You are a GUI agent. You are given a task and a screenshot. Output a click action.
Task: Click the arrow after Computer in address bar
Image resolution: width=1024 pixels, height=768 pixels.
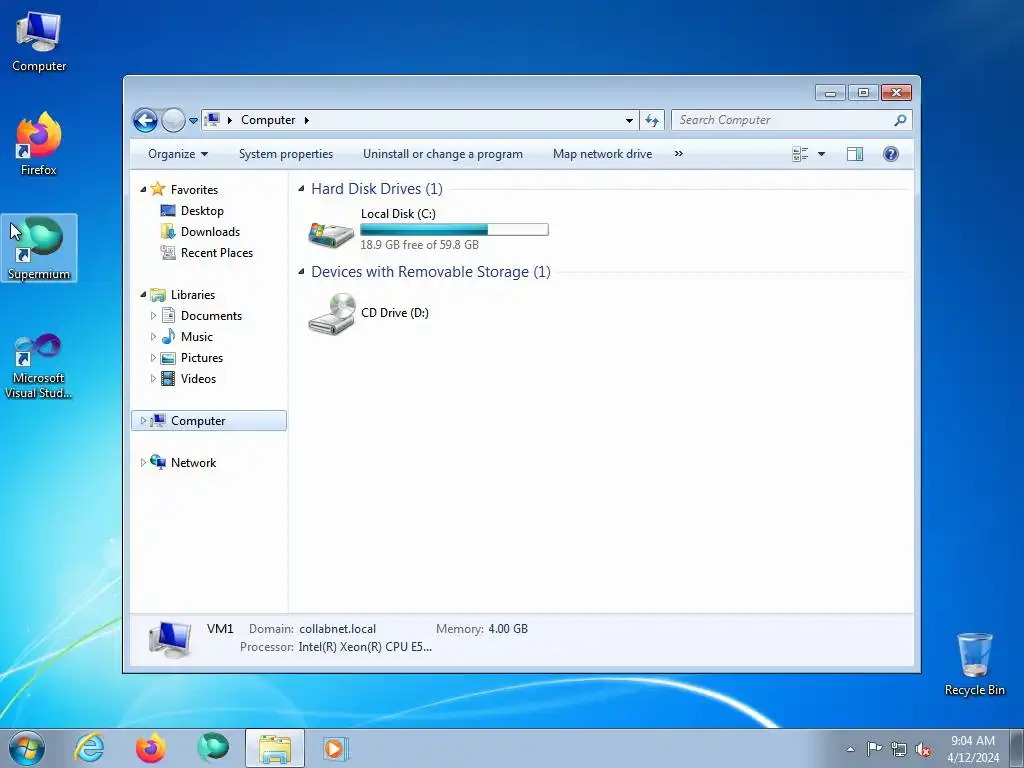(306, 120)
